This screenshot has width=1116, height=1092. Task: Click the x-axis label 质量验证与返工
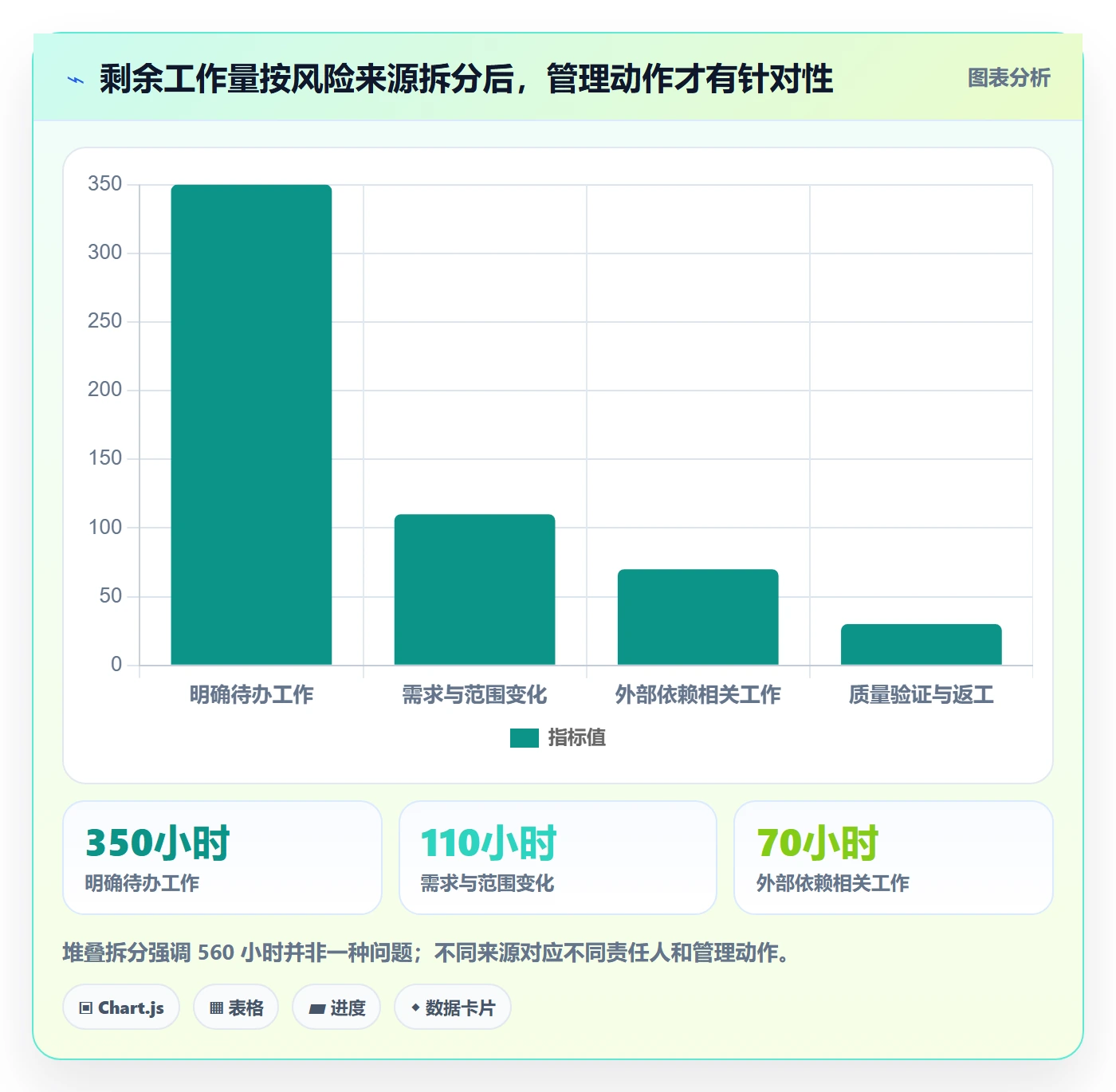pyautogui.click(x=921, y=695)
